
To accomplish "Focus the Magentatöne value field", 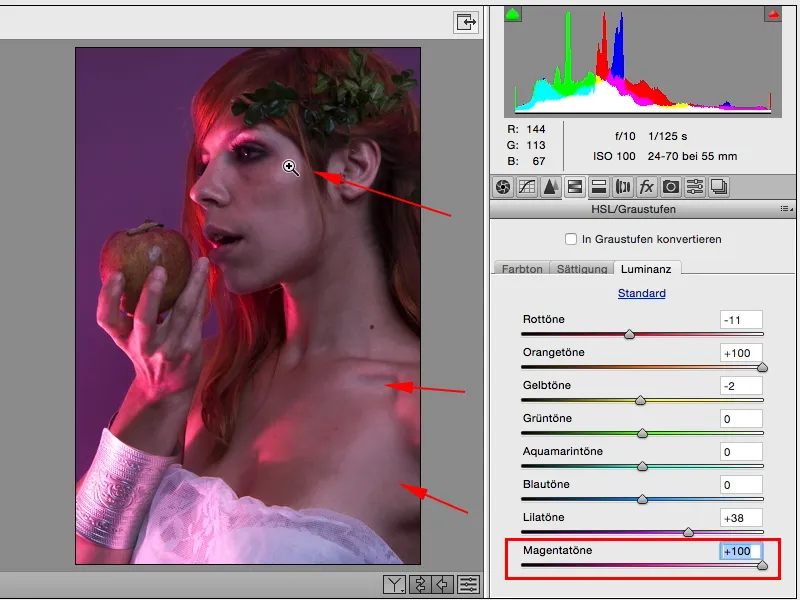I will 741,551.
